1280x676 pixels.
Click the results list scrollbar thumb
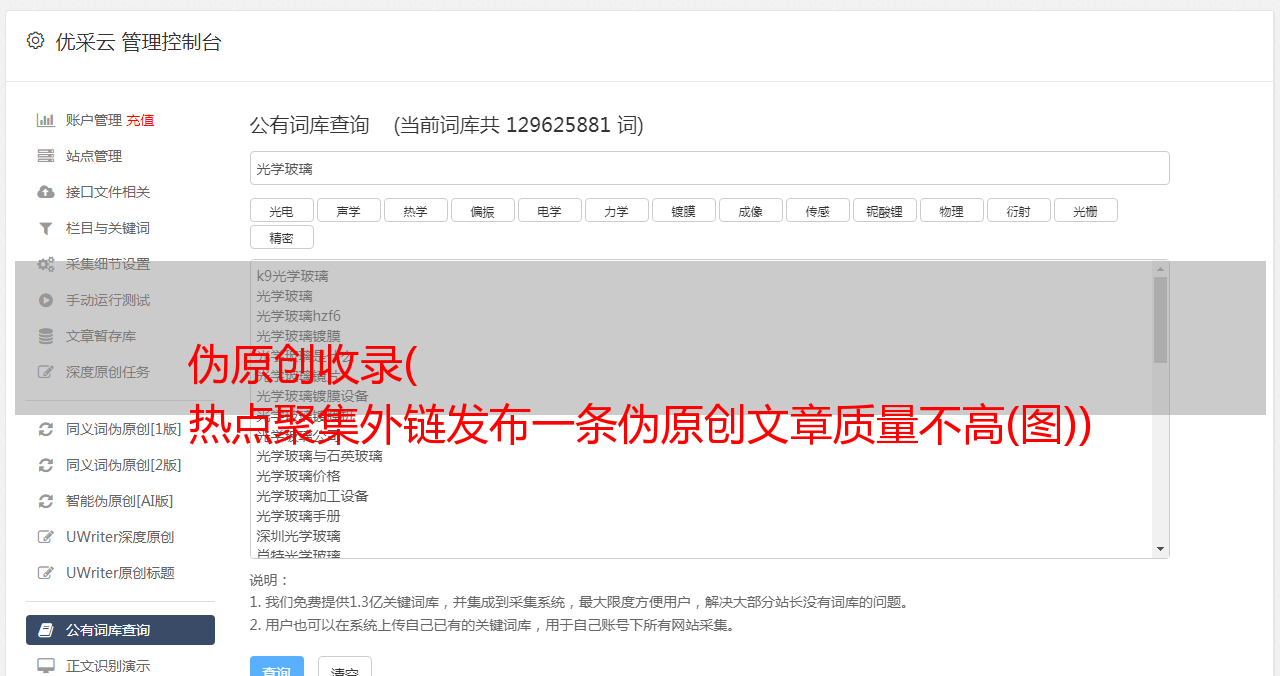[x=1160, y=320]
